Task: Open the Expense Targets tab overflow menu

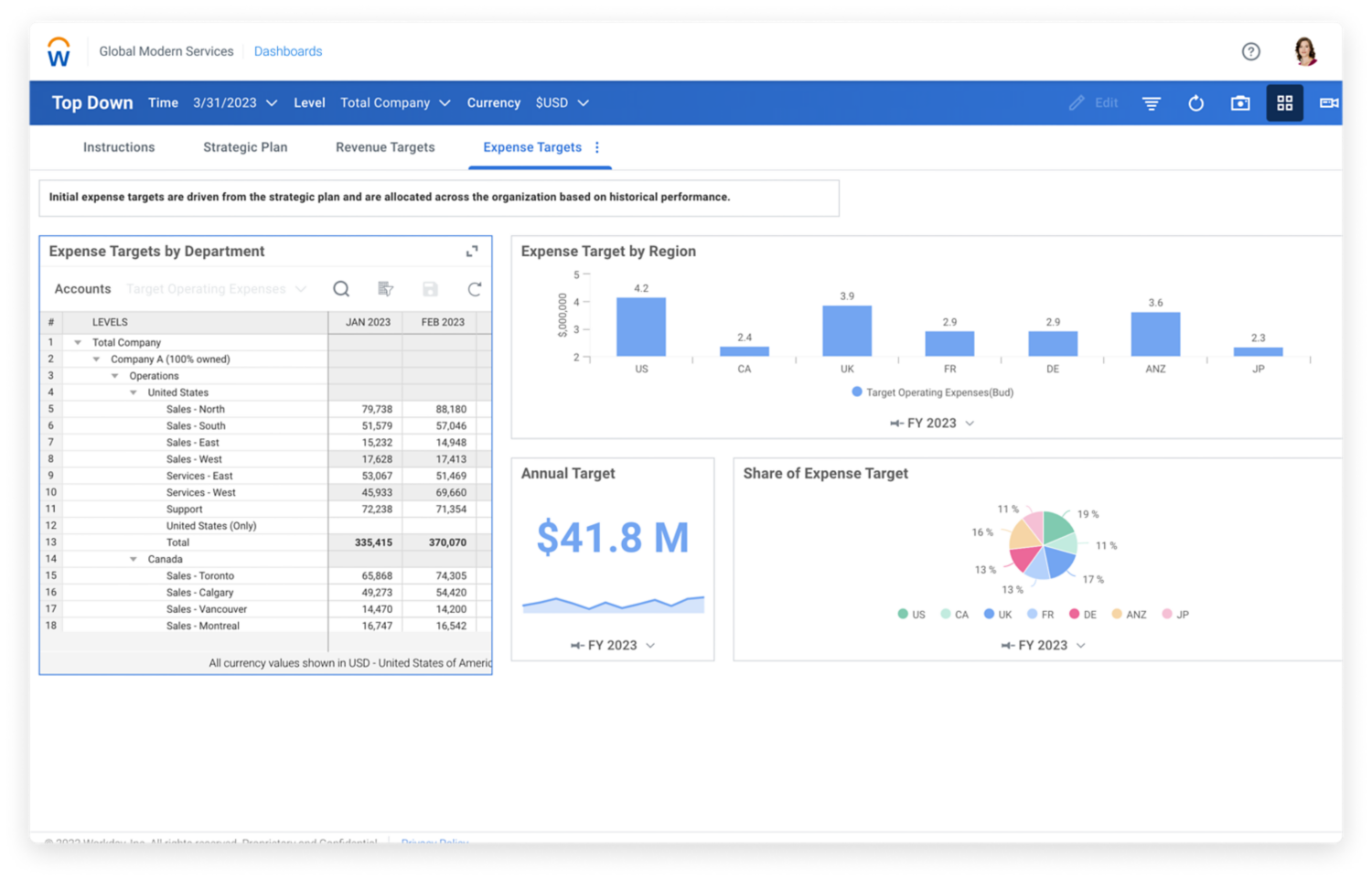Action: coord(599,147)
